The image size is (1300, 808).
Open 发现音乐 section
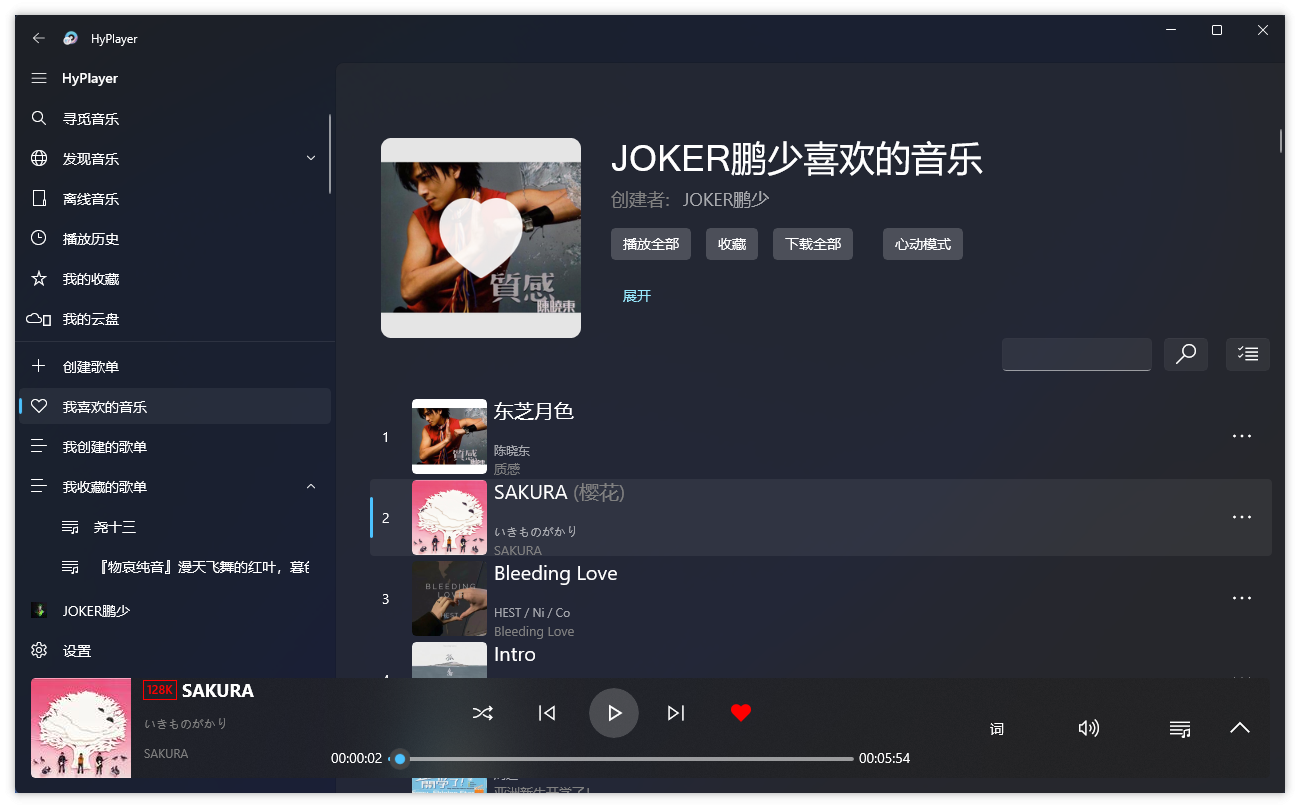pos(175,159)
